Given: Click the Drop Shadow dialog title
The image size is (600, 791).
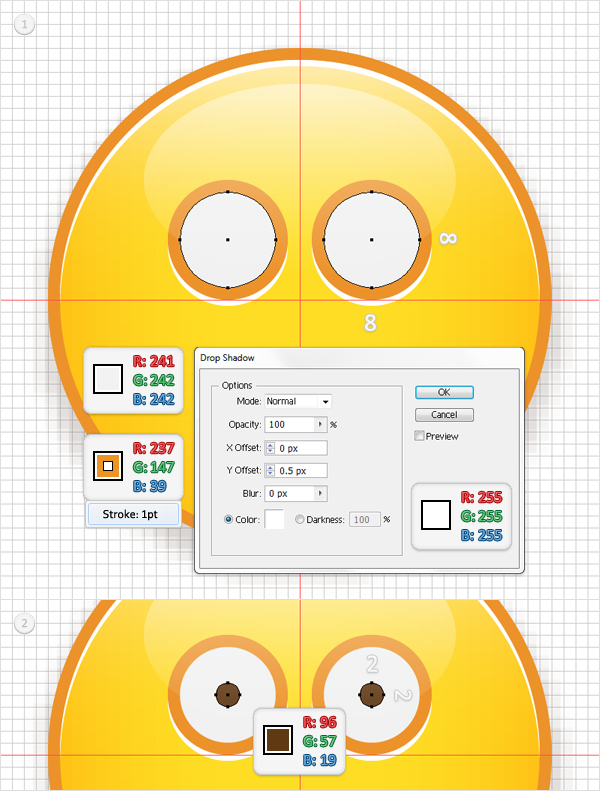Looking at the screenshot, I should coord(227,358).
